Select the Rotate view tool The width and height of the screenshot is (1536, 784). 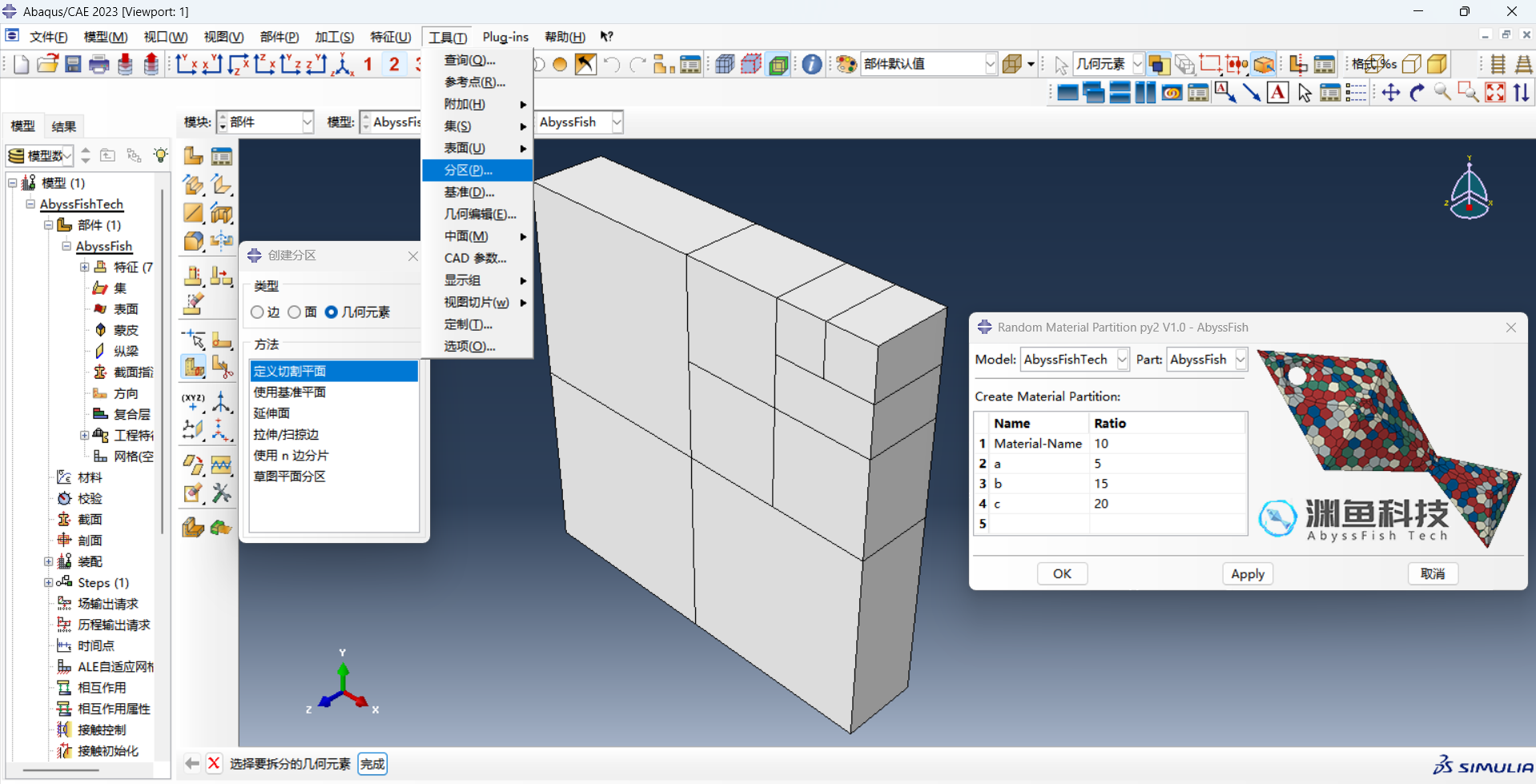(x=1417, y=93)
